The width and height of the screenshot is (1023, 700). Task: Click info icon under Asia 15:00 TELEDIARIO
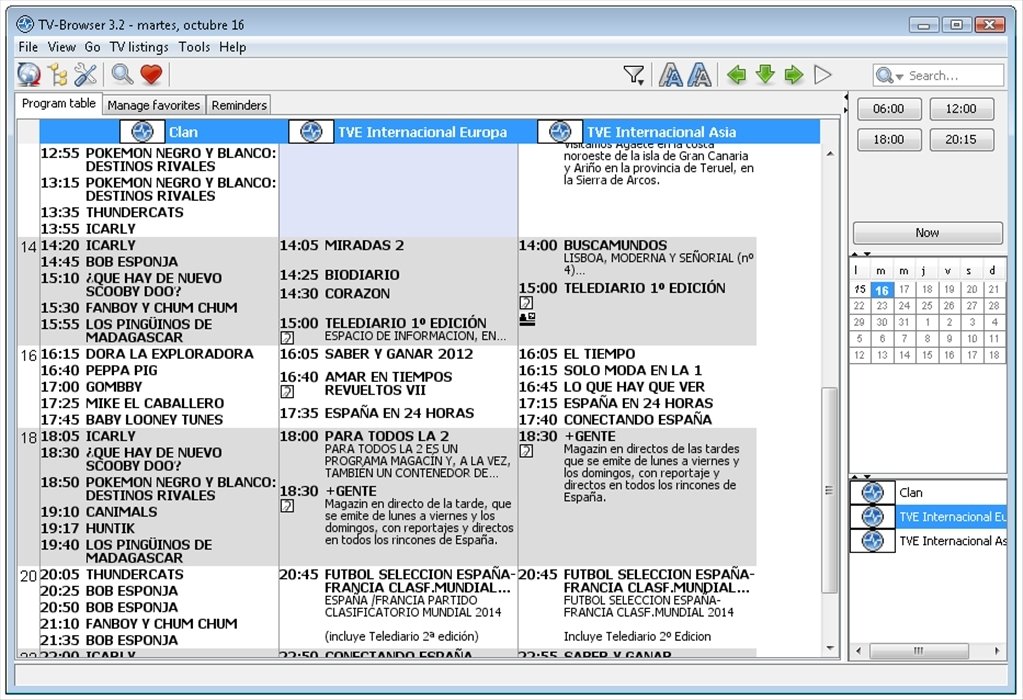527,303
